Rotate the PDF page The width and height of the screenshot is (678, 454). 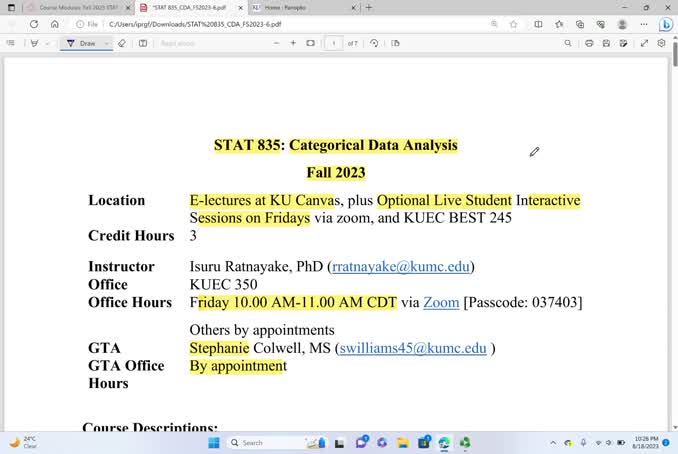pos(374,43)
